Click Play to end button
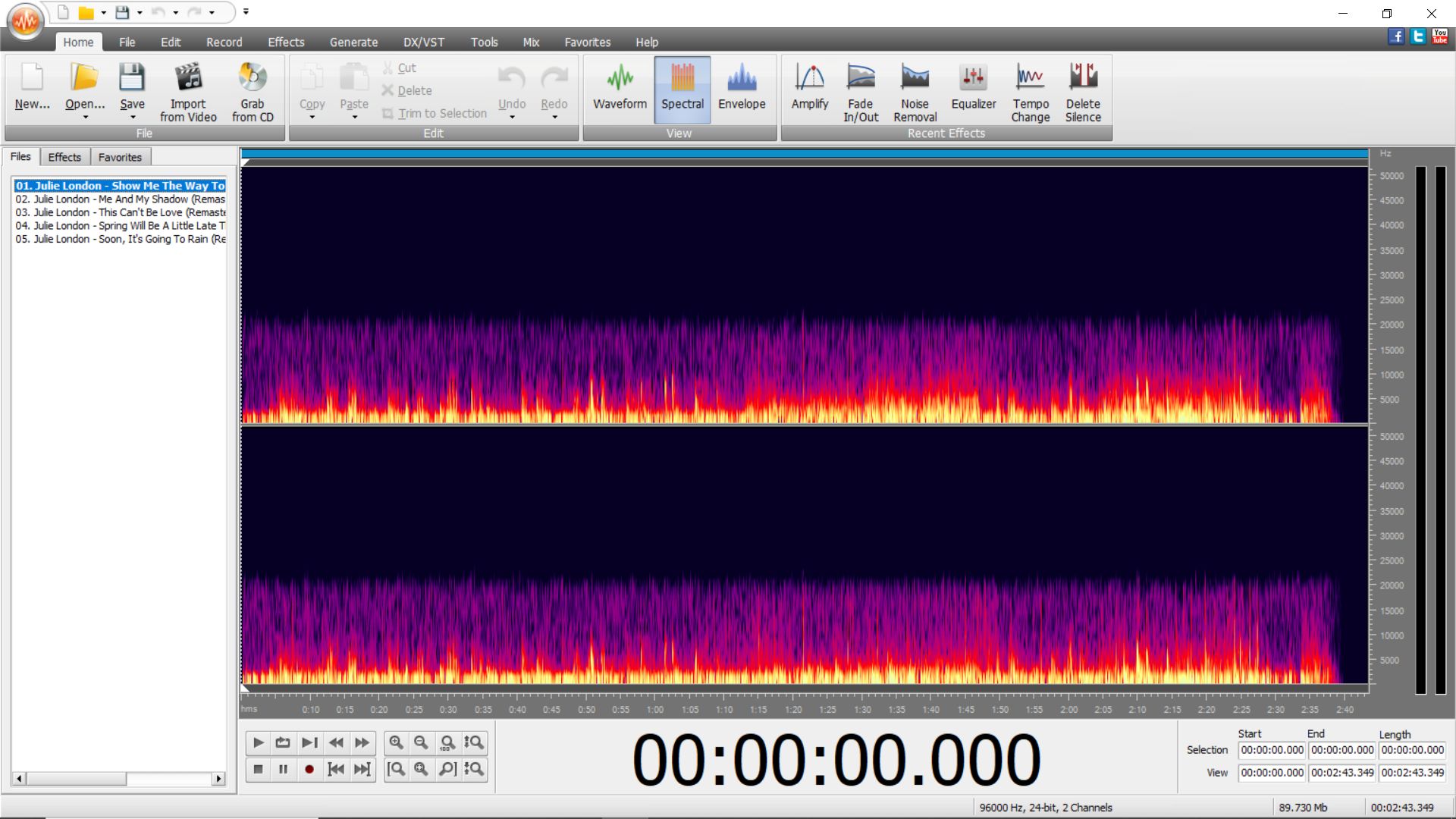The width and height of the screenshot is (1456, 819). coord(309,742)
